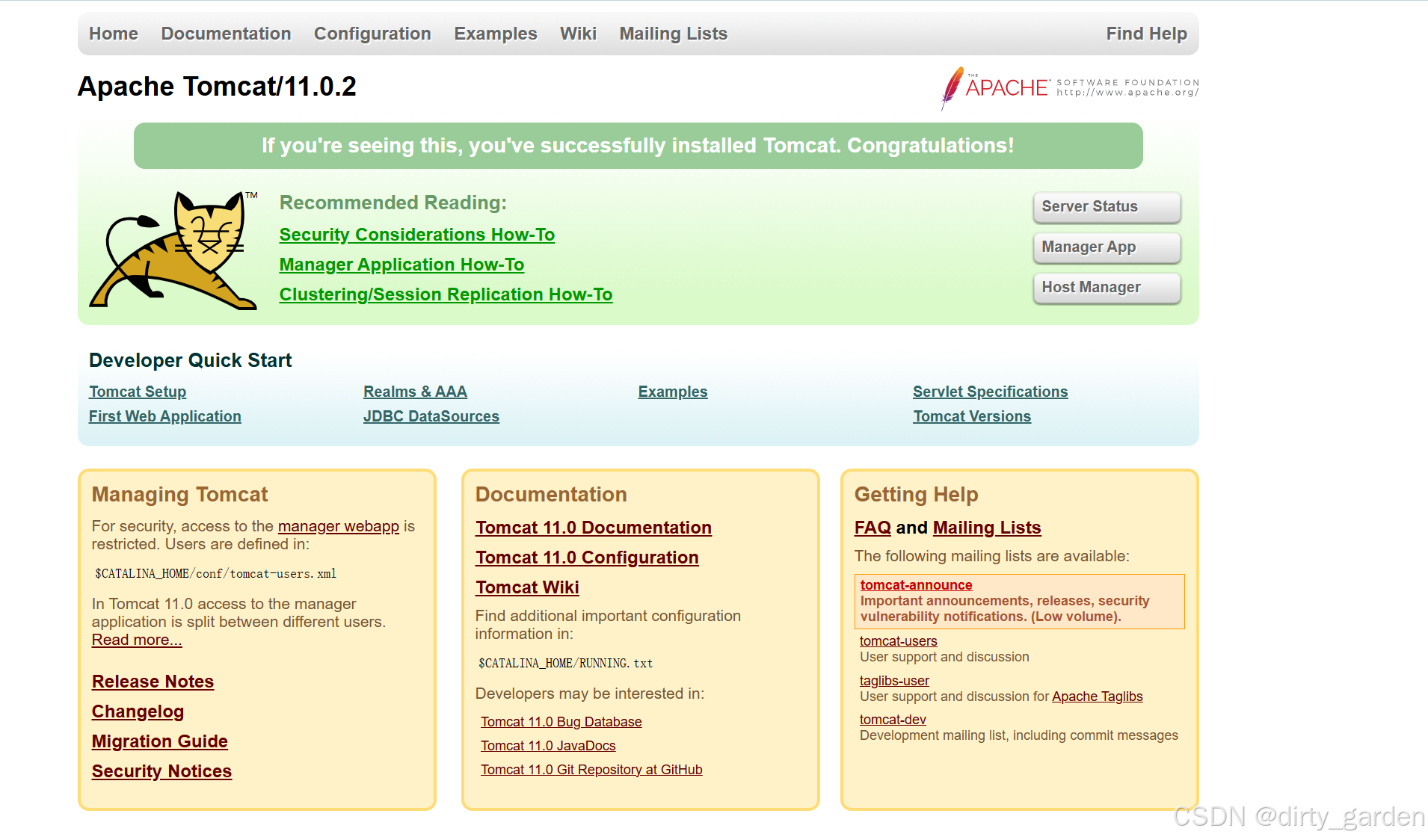Open Documentation in the top navigation
Image resolution: width=1428 pixels, height=840 pixels.
tap(226, 34)
